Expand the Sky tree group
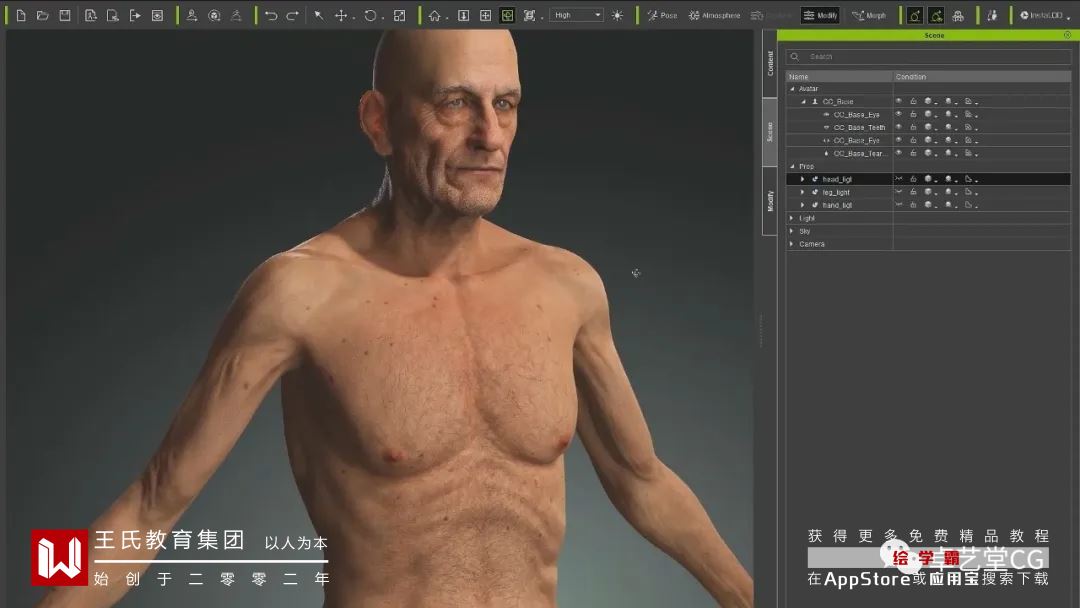 point(791,231)
